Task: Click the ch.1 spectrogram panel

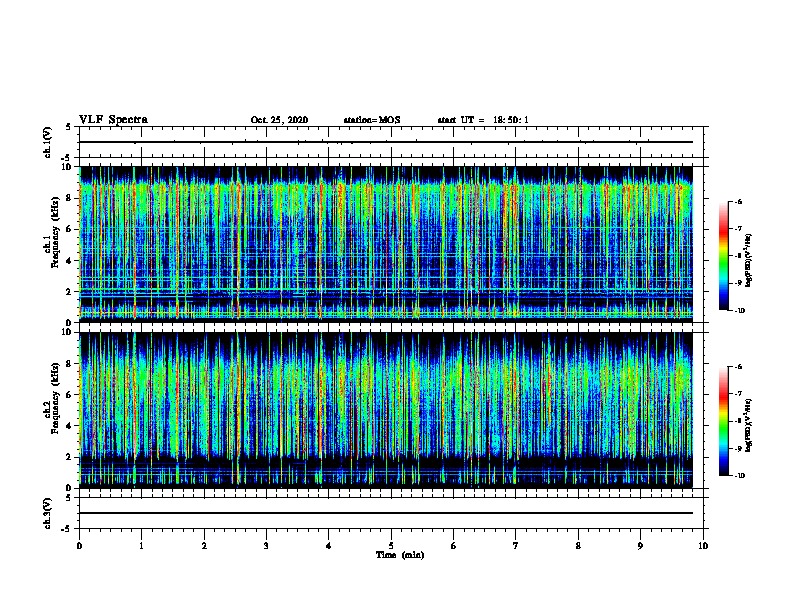Action: (386, 244)
